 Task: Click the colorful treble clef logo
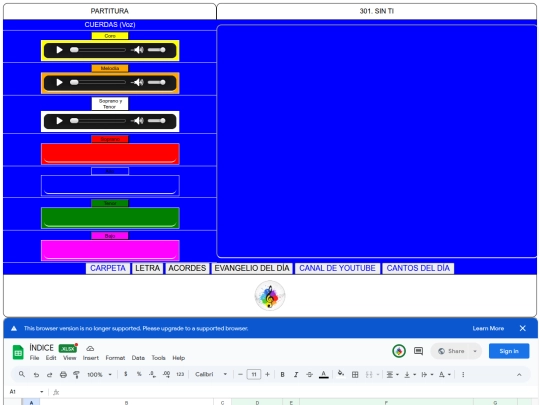pyautogui.click(x=270, y=295)
